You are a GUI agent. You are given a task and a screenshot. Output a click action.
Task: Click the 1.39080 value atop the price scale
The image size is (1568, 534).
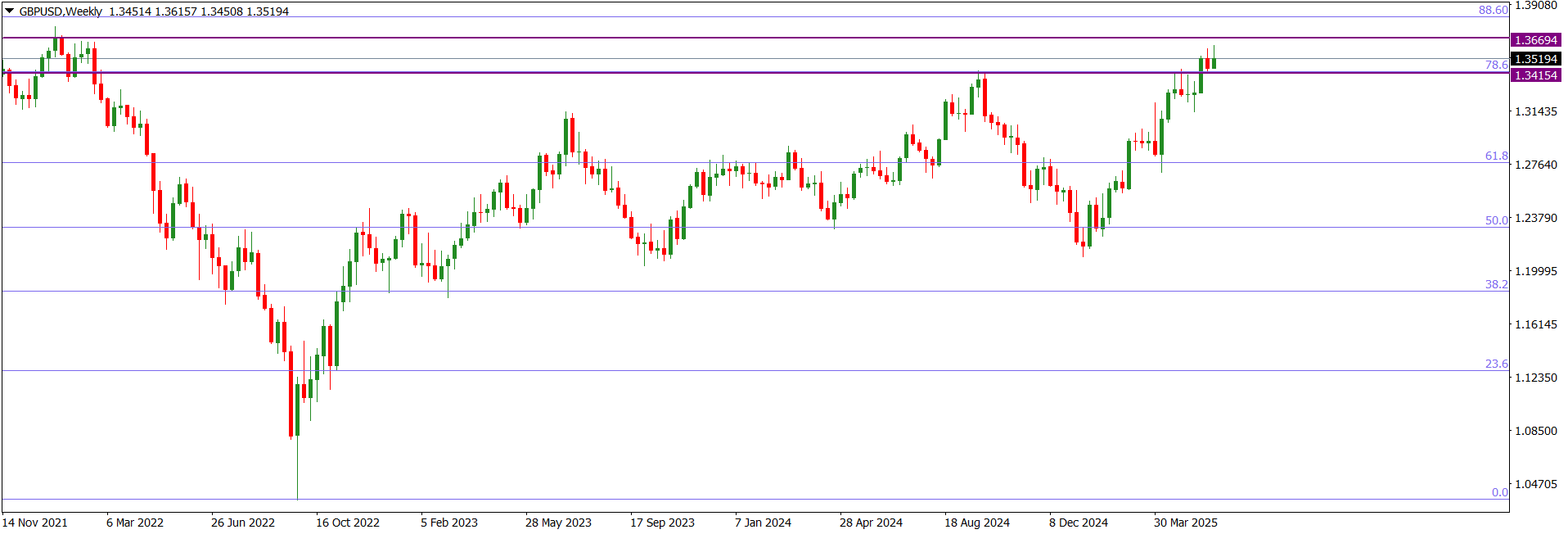pyautogui.click(x=1536, y=5)
